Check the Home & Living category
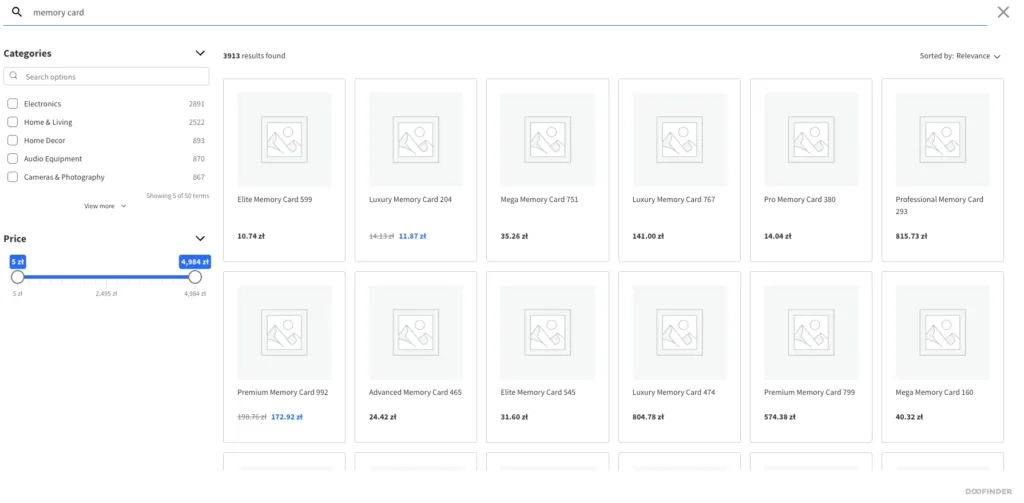The height and width of the screenshot is (503, 1024). [12, 122]
